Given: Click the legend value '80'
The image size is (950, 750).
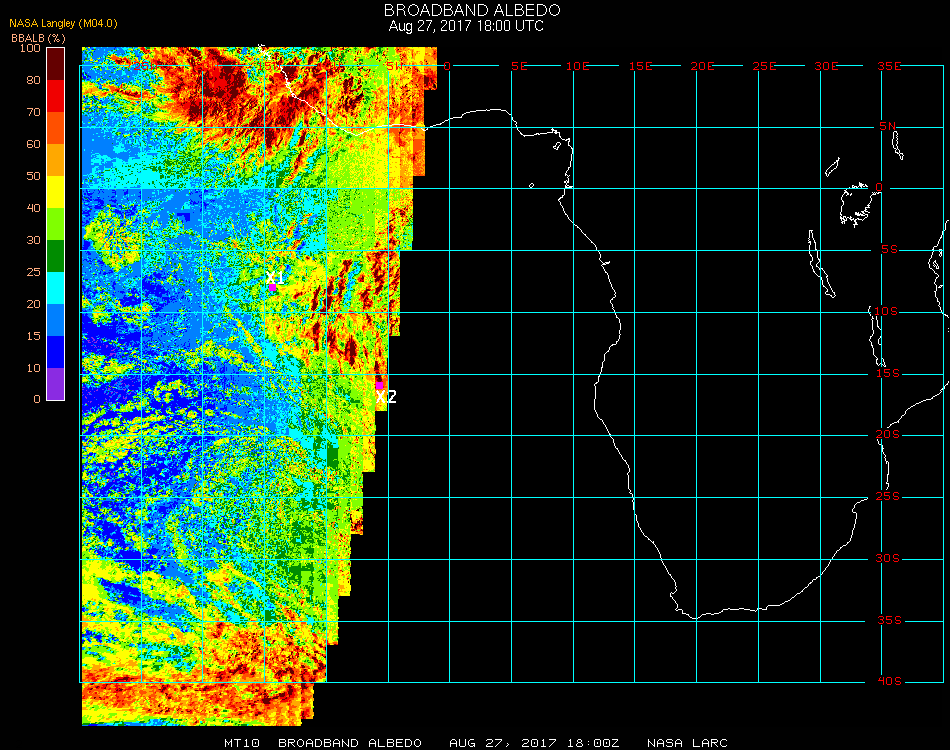Looking at the screenshot, I should click(x=33, y=80).
